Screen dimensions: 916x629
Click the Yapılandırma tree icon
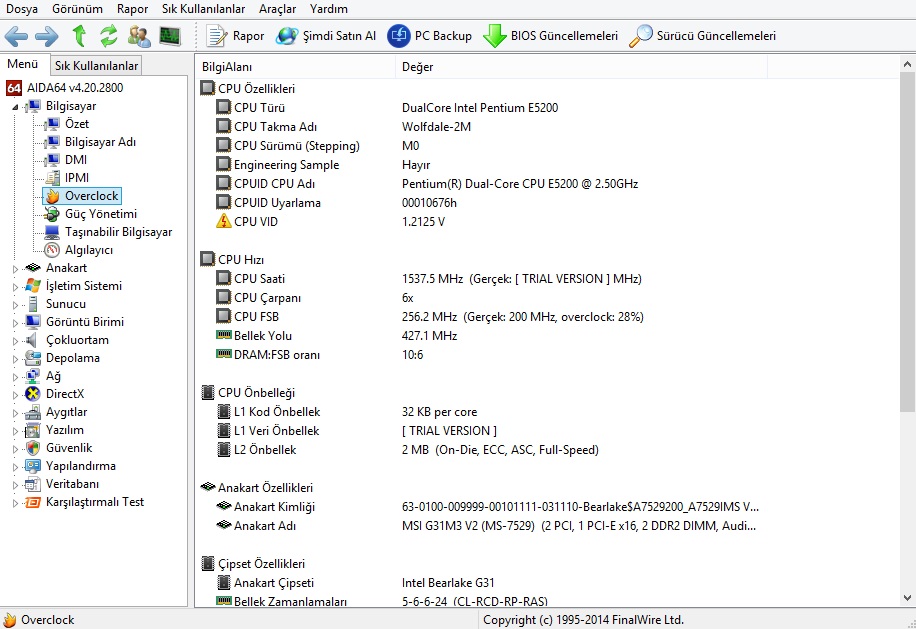pyautogui.click(x=33, y=467)
